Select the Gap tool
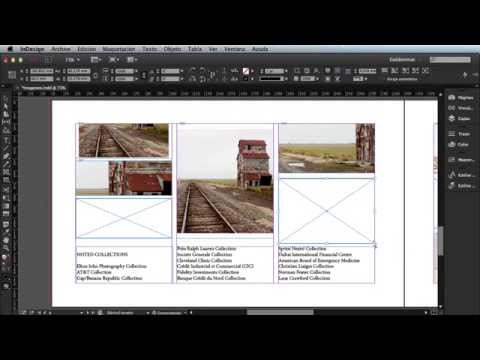The width and height of the screenshot is (480, 360). click(x=6, y=122)
